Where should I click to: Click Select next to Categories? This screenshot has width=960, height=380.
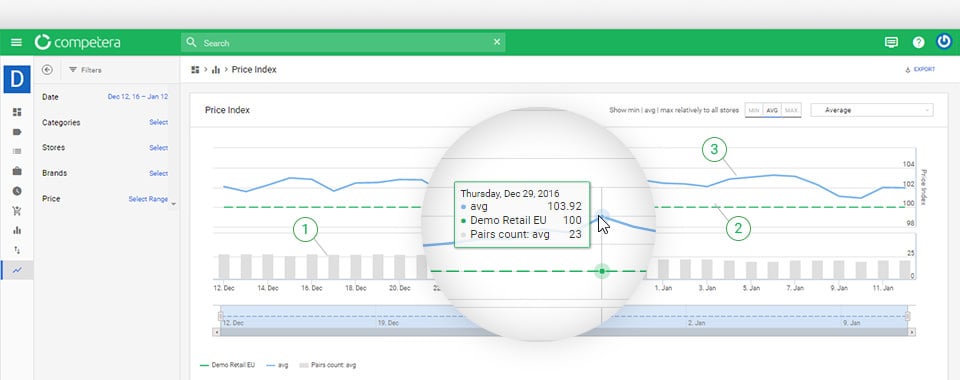coord(159,122)
